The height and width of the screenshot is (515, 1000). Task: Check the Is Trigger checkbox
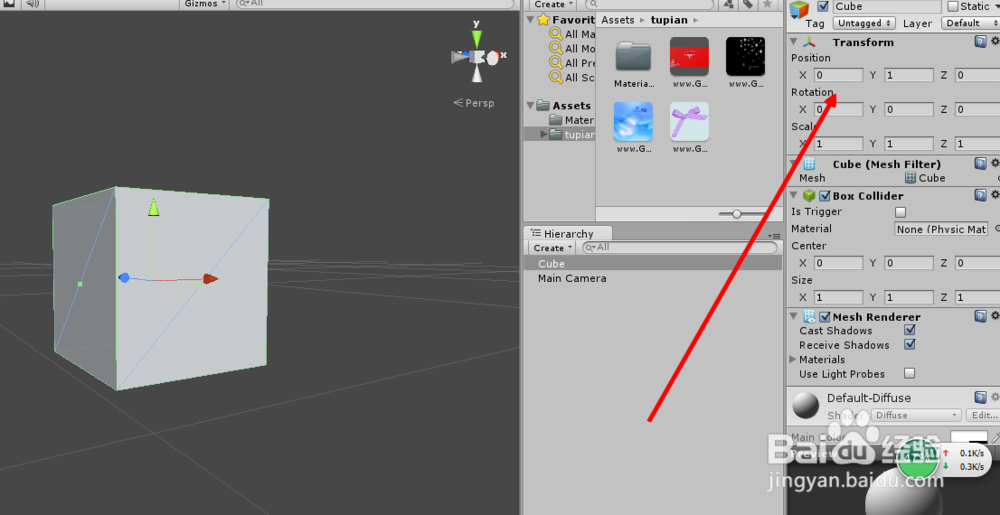pos(901,212)
